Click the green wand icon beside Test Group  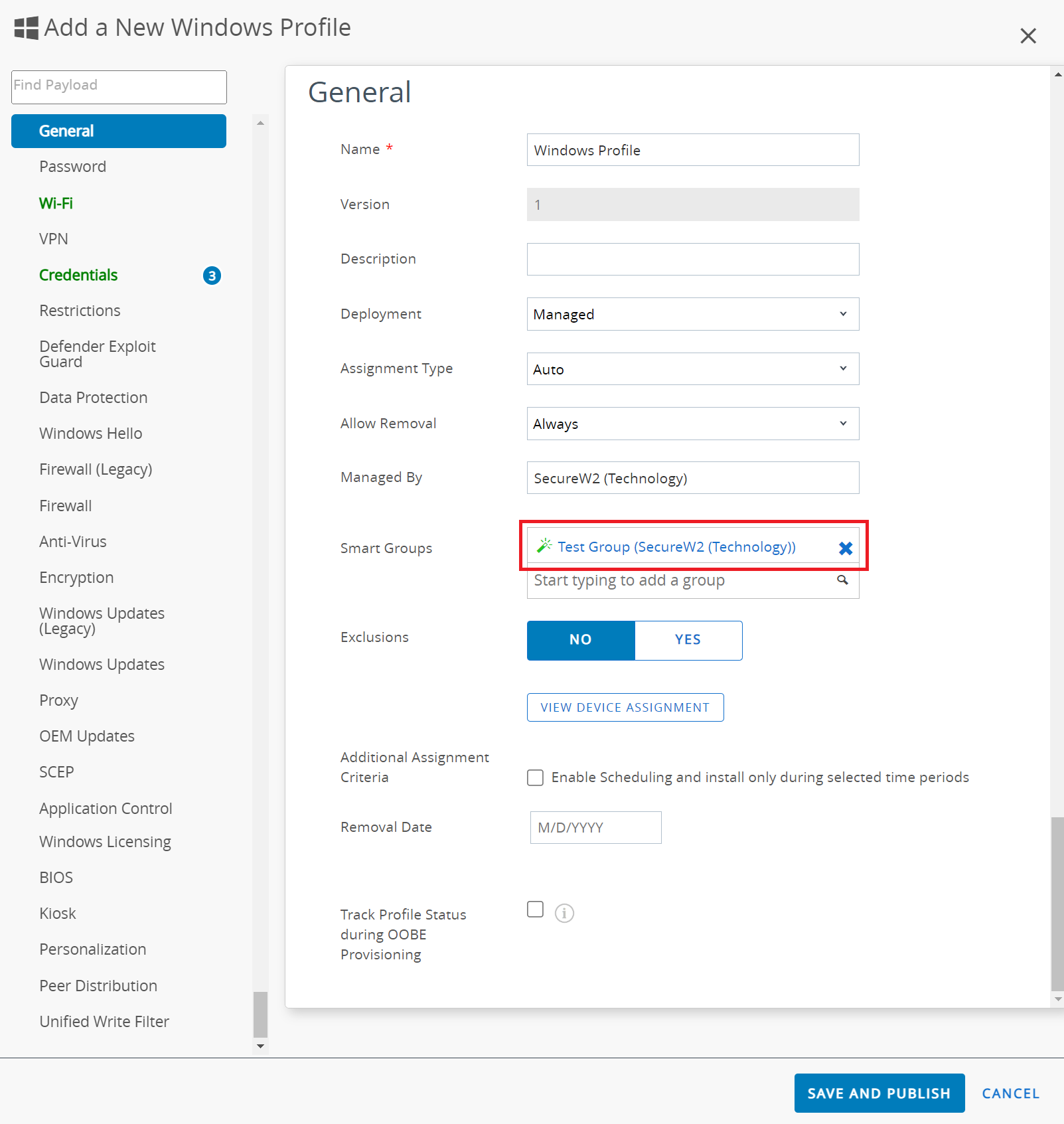click(544, 546)
